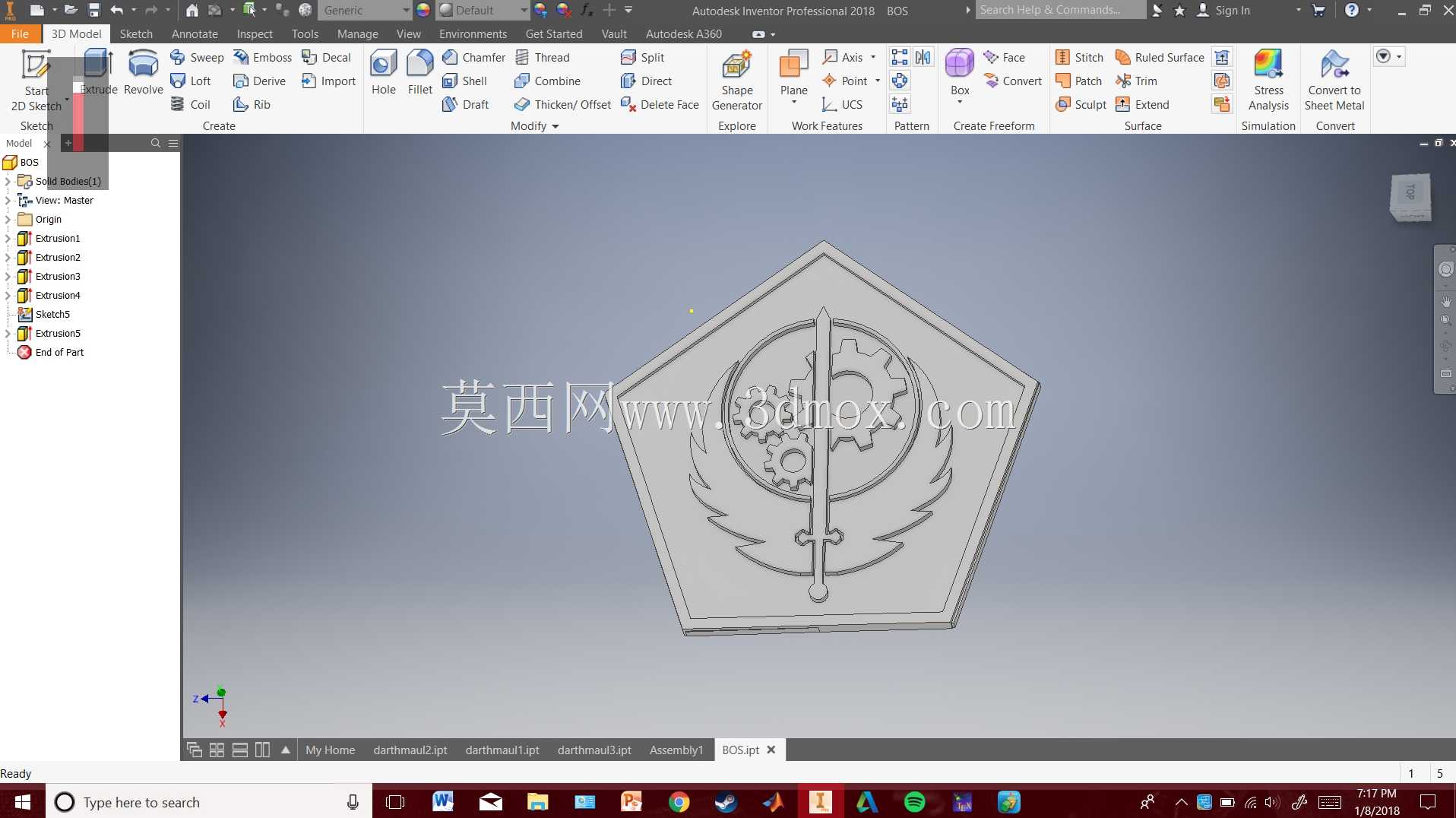
Task: Open Stress Analysis simulation
Action: pos(1268,80)
